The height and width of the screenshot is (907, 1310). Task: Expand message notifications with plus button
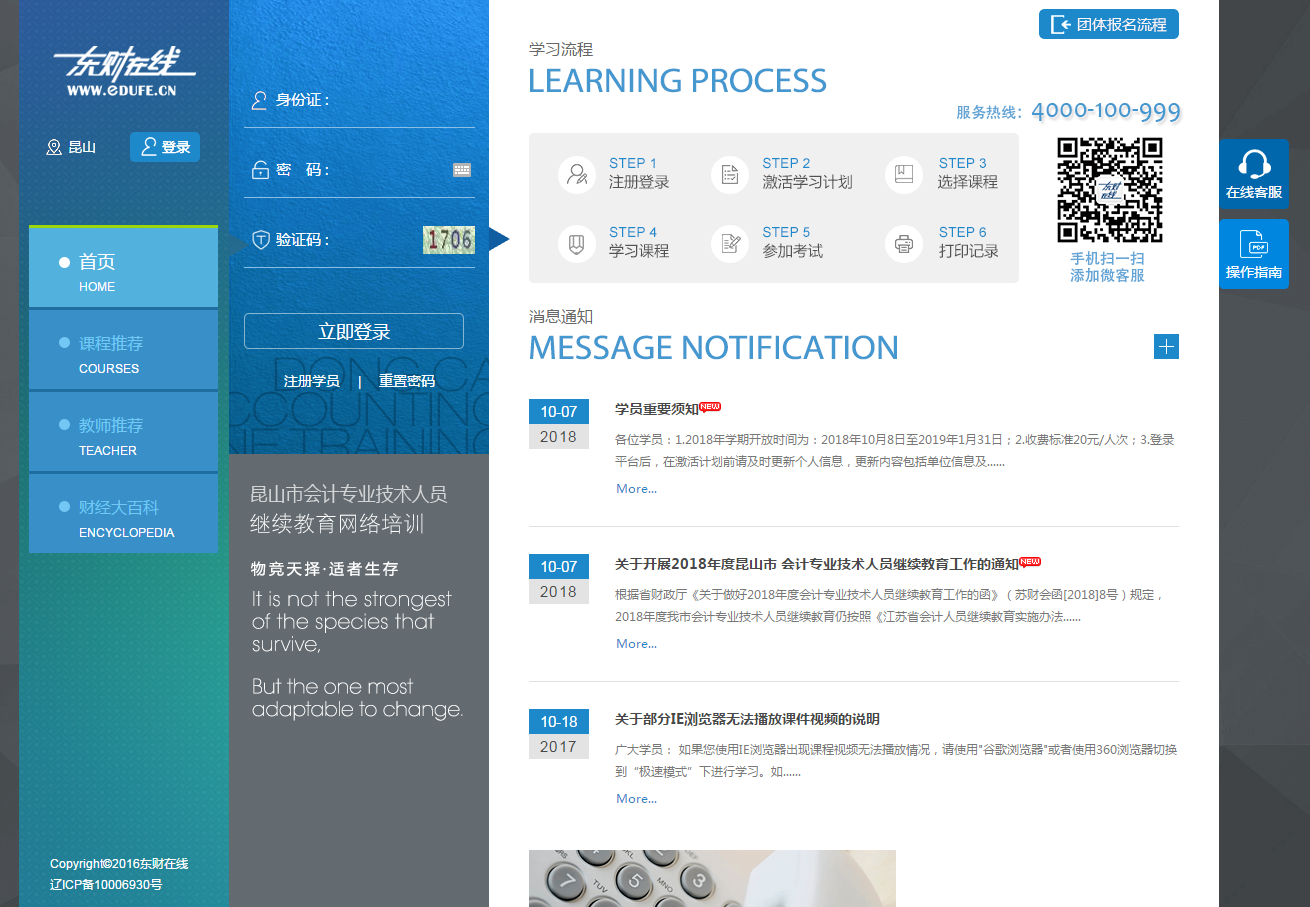(1166, 347)
